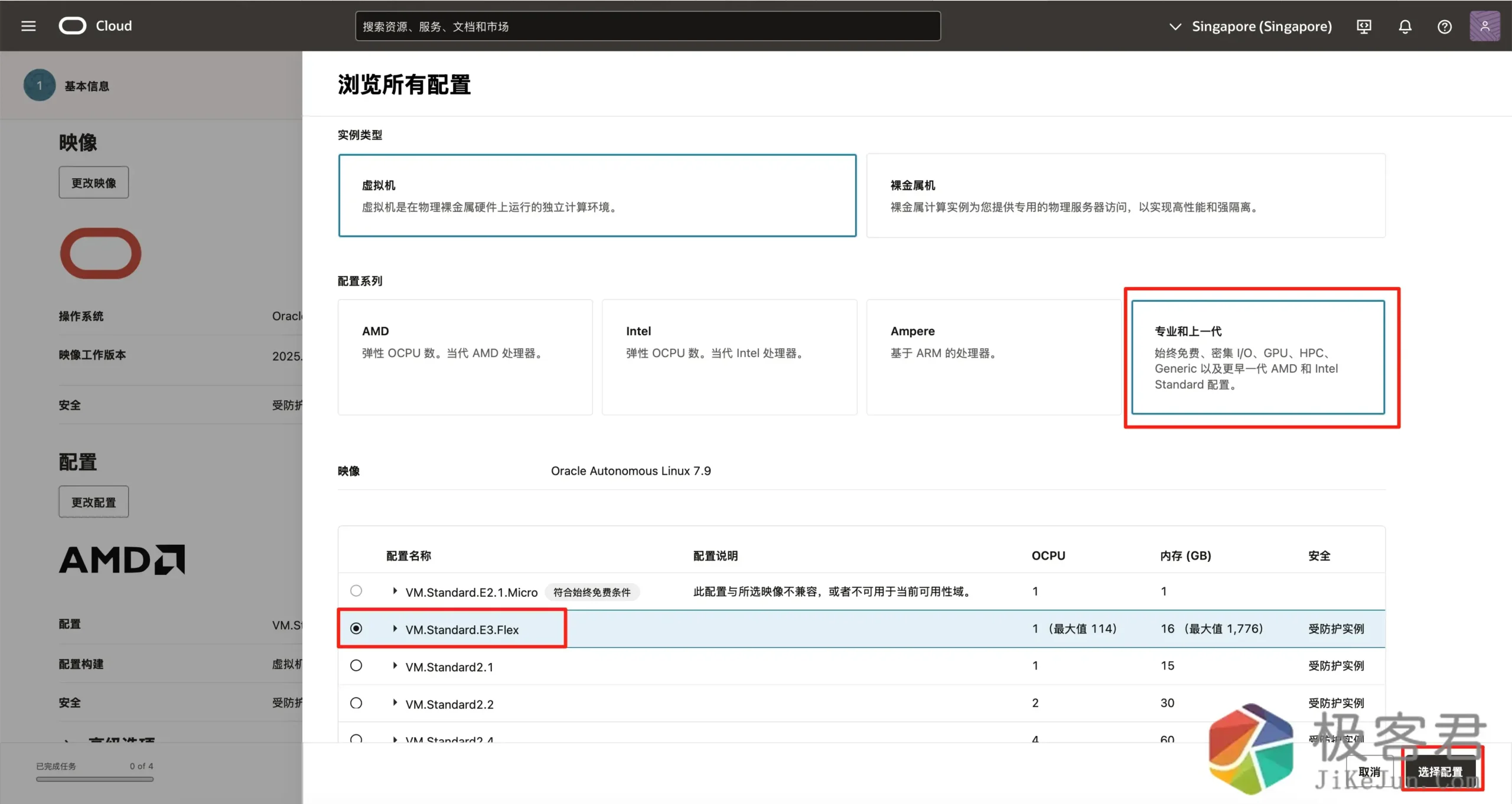Select VM.Standard.E3.Flex radio button

pyautogui.click(x=356, y=629)
